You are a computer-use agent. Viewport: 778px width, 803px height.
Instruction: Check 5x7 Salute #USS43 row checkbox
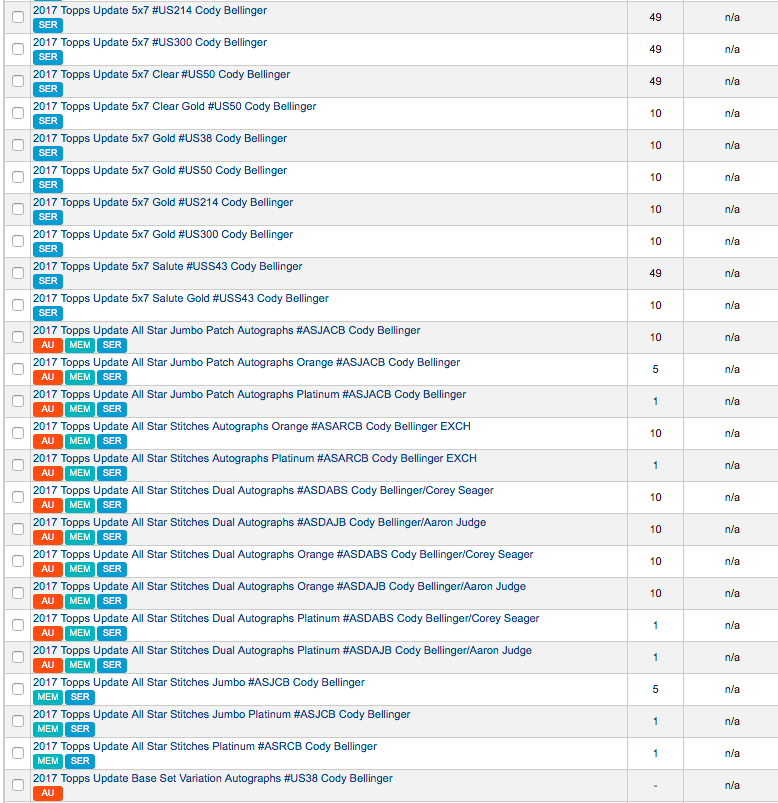[18, 273]
